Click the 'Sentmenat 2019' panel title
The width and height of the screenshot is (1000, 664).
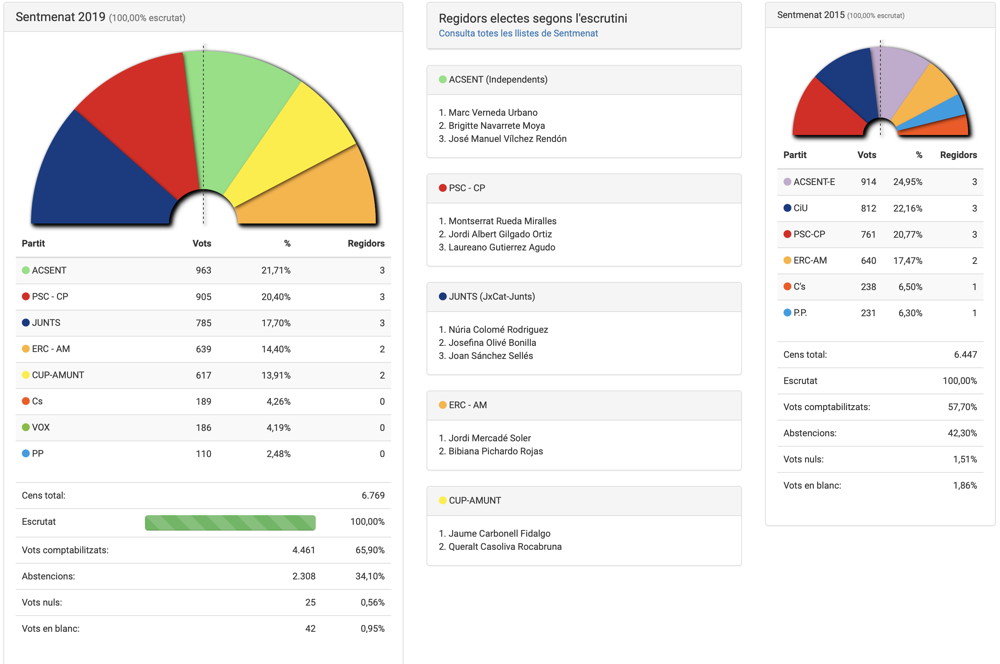[x=60, y=18]
